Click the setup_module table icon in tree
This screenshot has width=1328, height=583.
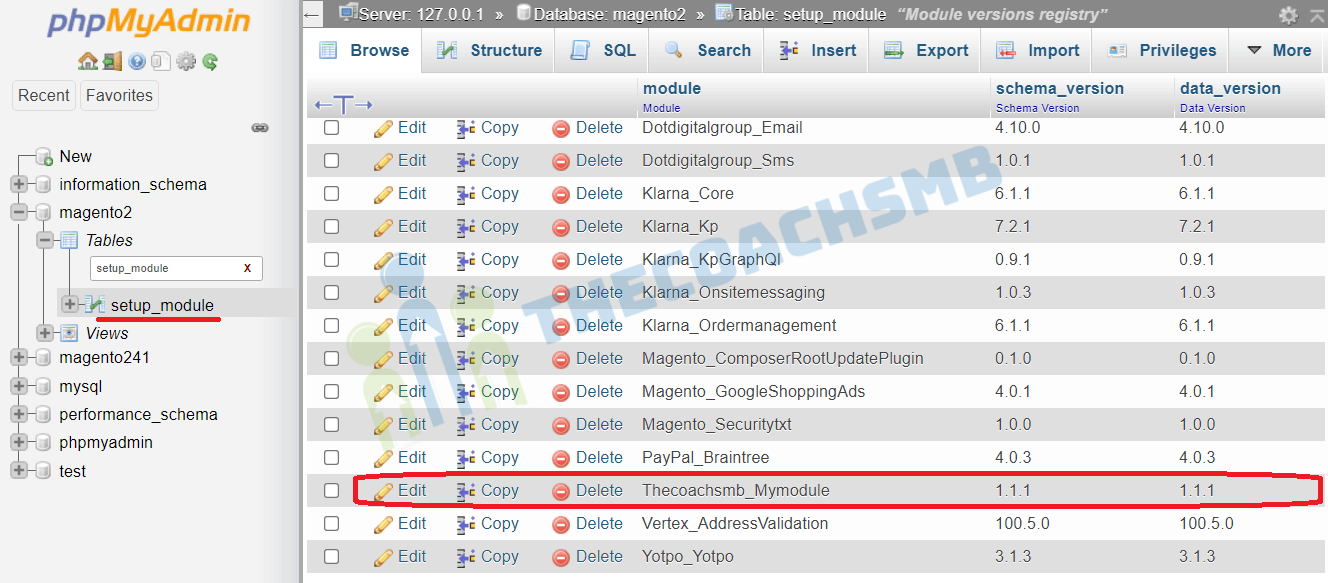pyautogui.click(x=95, y=304)
